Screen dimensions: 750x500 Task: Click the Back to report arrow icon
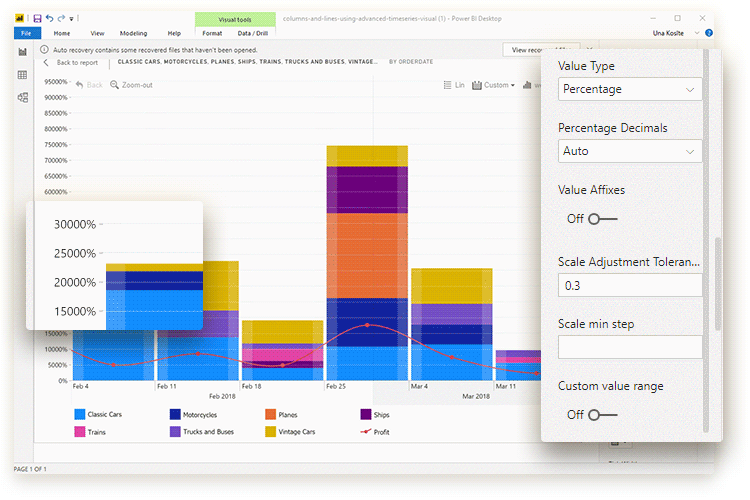[x=46, y=63]
